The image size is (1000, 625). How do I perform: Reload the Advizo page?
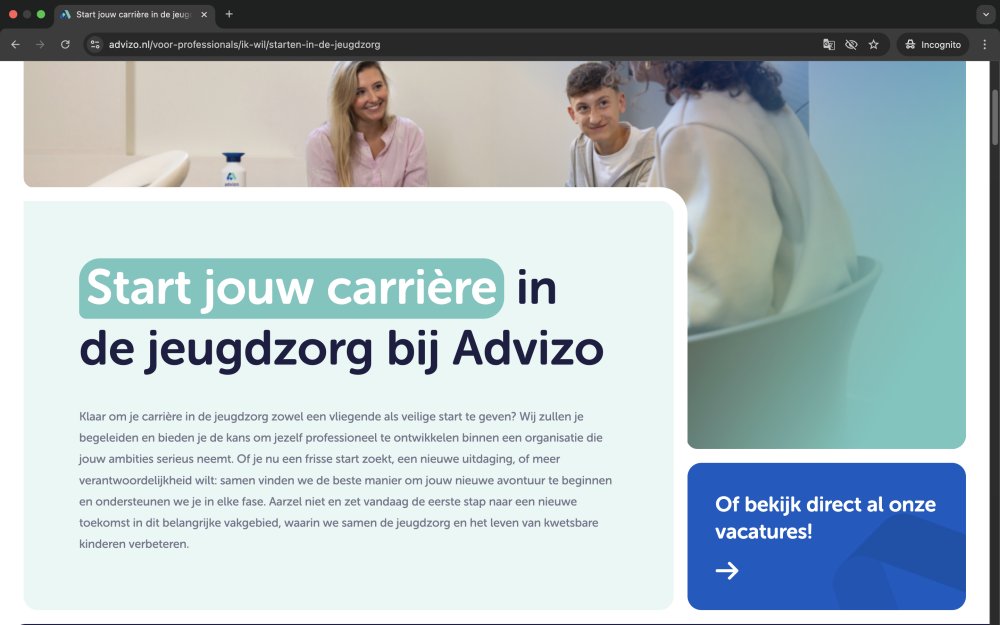pyautogui.click(x=65, y=44)
